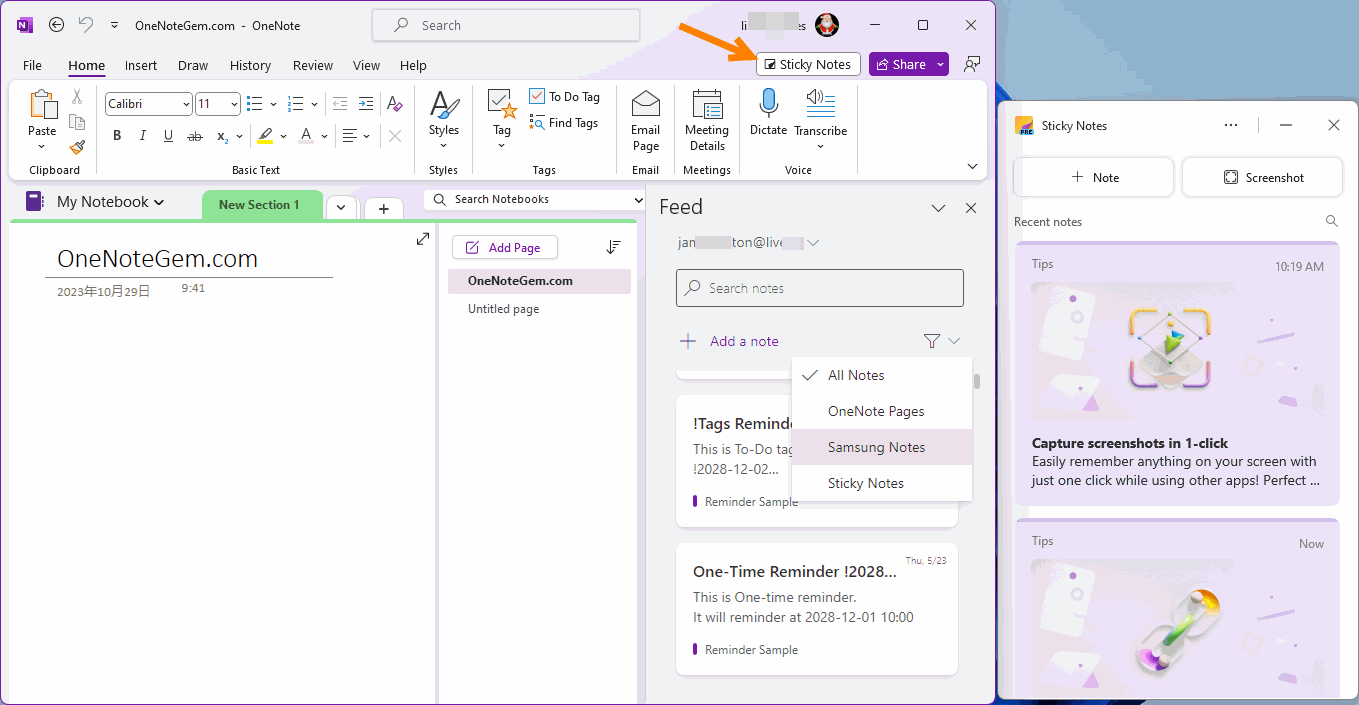Click the Copy icon in Clipboard group
Viewport: 1359px width, 705px height.
77,122
